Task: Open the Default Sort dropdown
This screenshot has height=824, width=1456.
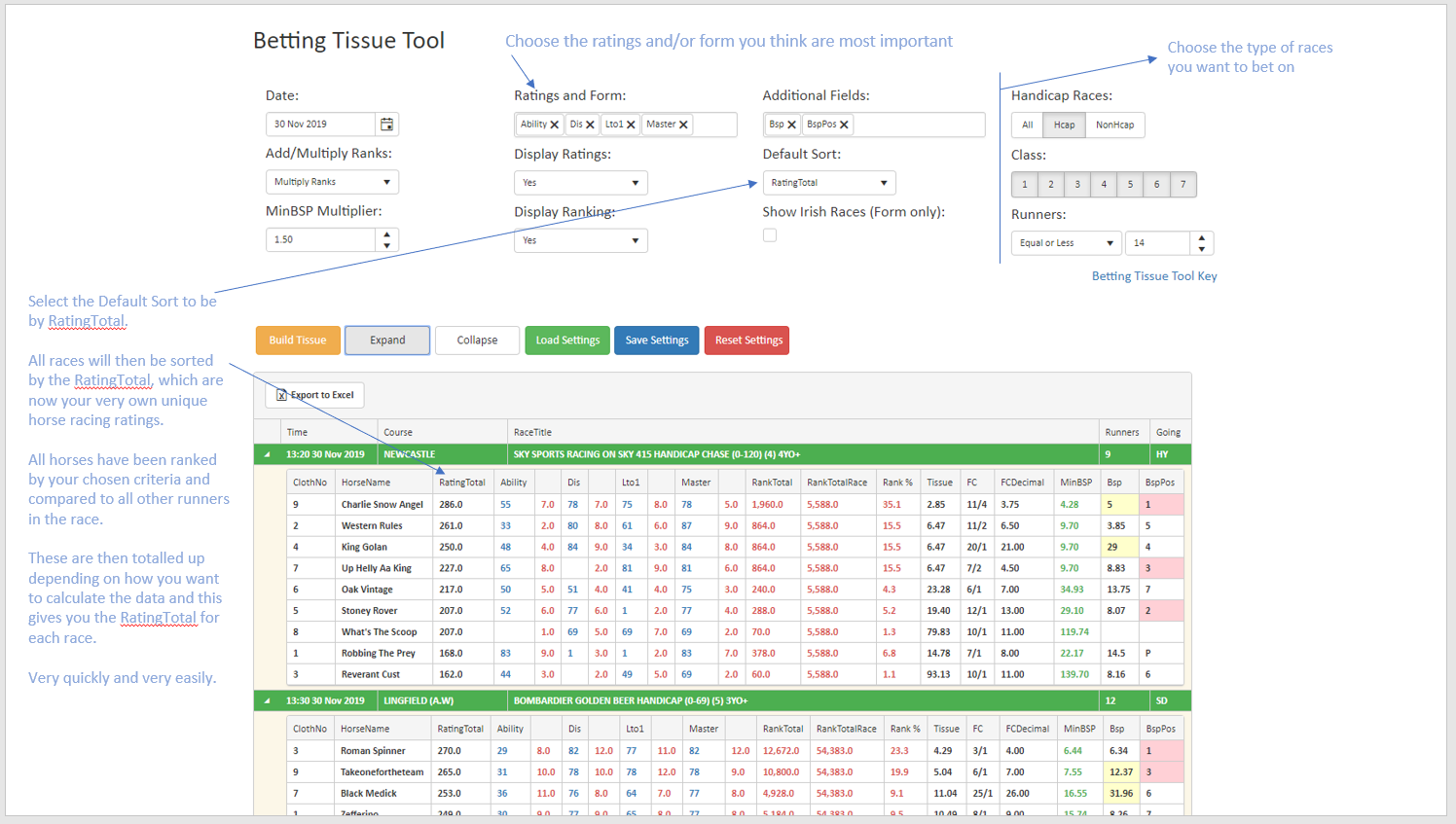Action: click(829, 183)
